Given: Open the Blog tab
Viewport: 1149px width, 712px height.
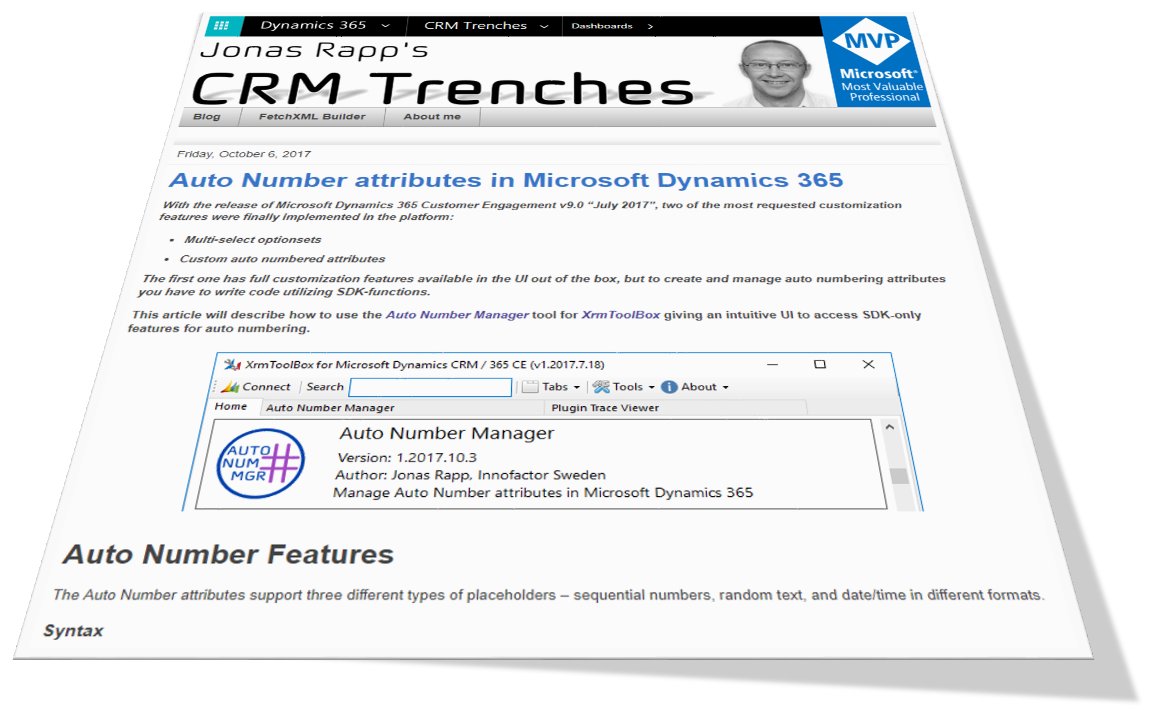Looking at the screenshot, I should point(207,116).
